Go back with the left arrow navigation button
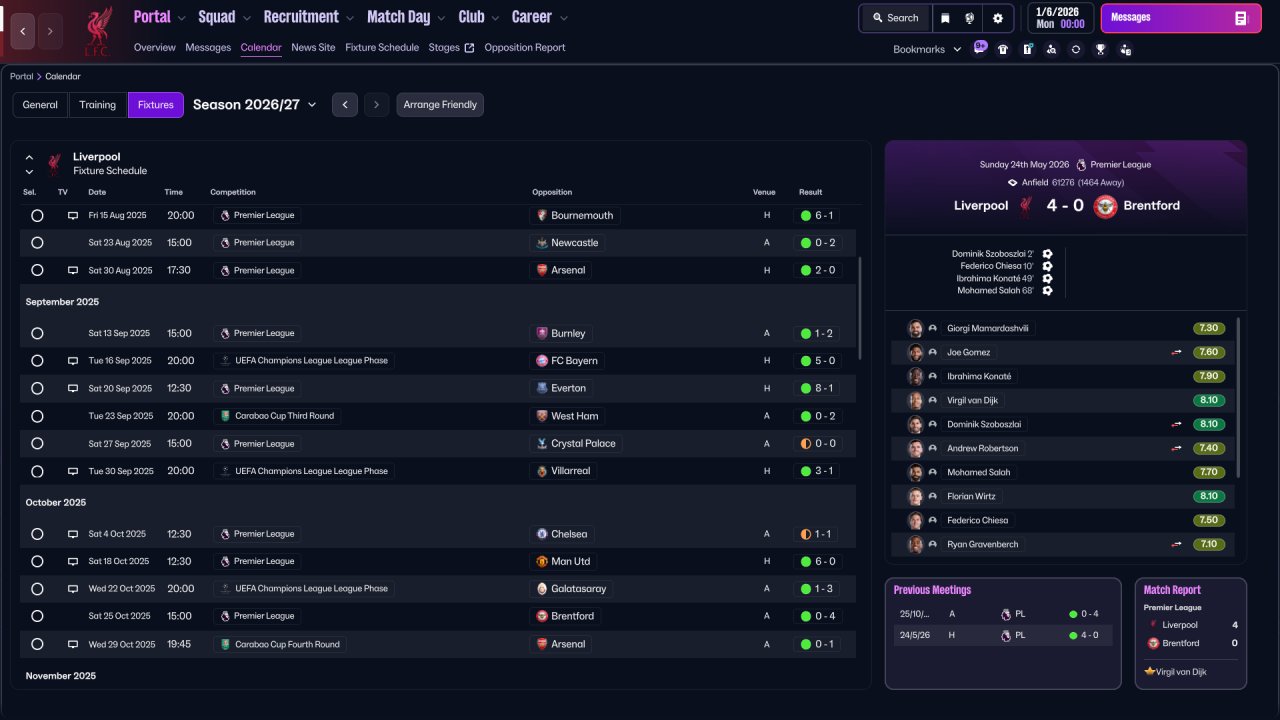Screen dimensions: 1280x720 tap(23, 31)
